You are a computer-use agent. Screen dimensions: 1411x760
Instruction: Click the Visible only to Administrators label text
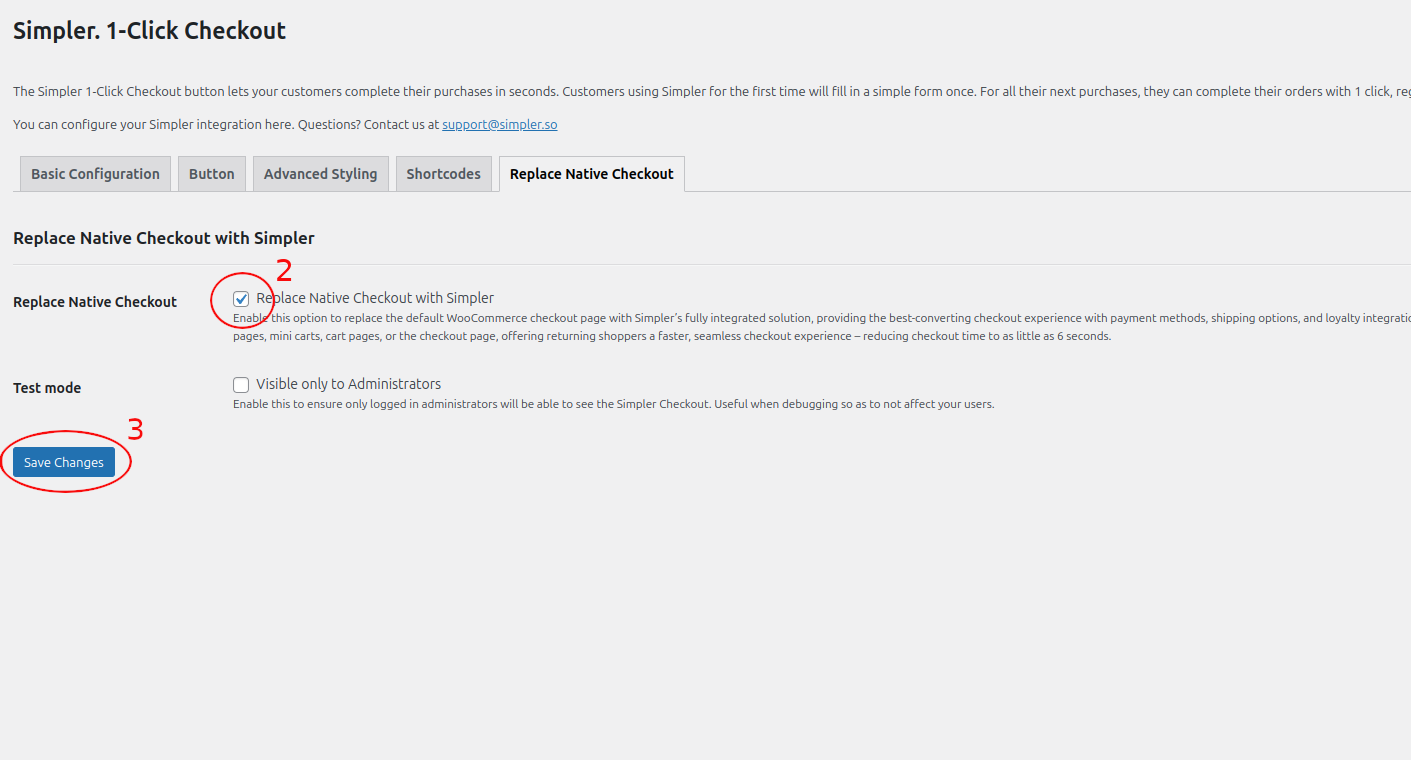pyautogui.click(x=348, y=384)
